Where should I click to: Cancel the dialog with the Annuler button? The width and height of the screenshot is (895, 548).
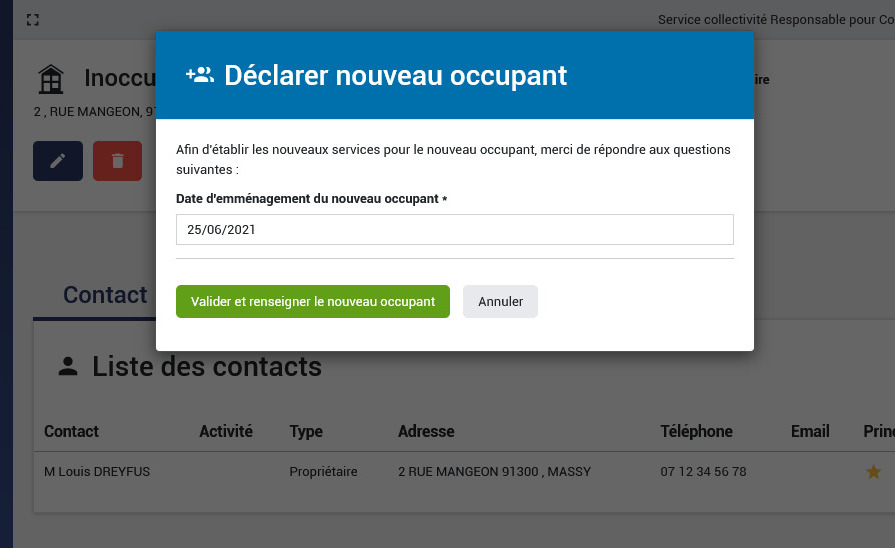(x=500, y=302)
